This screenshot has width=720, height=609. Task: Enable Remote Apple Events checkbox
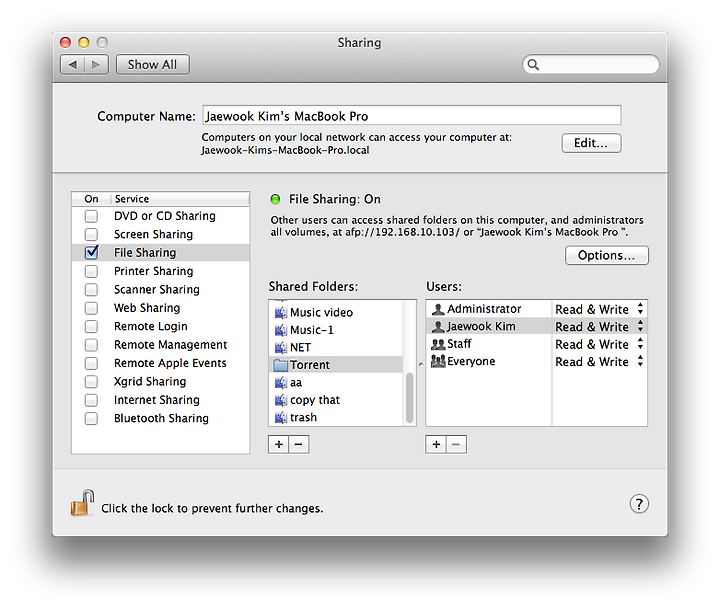[x=91, y=363]
